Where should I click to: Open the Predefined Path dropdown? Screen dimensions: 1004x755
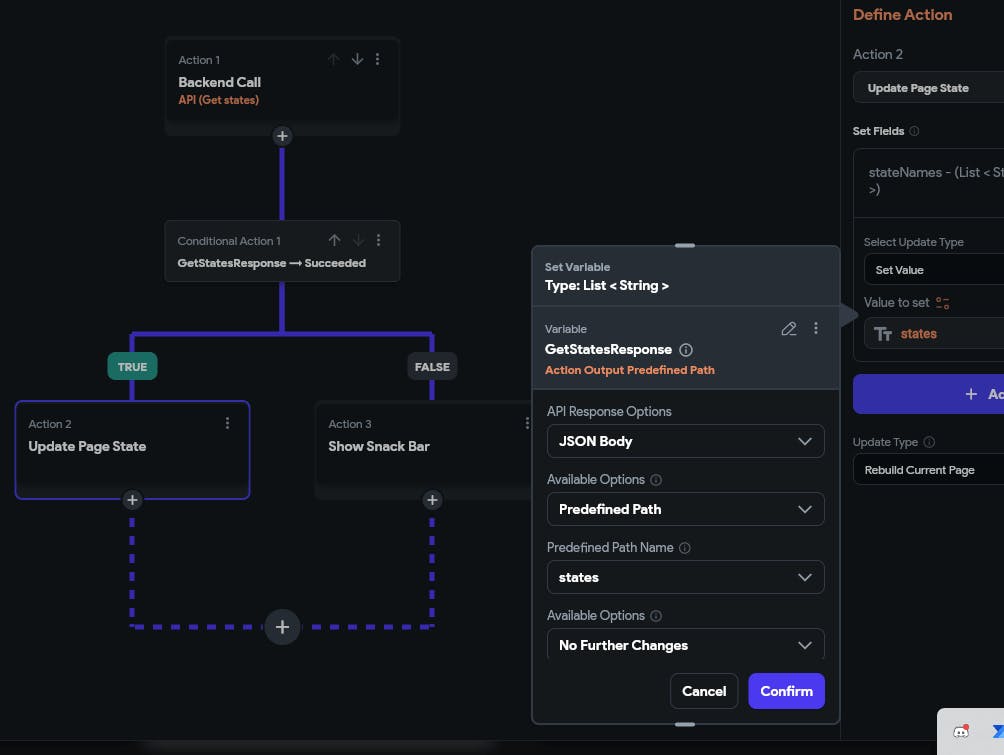pos(685,509)
